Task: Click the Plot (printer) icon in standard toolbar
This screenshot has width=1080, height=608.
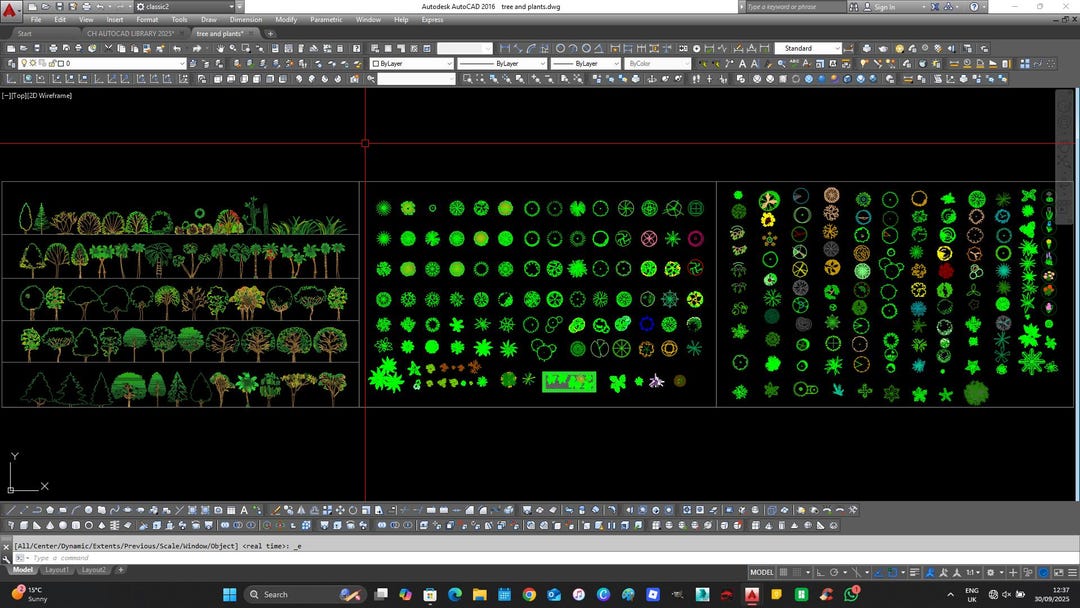Action: click(x=53, y=48)
